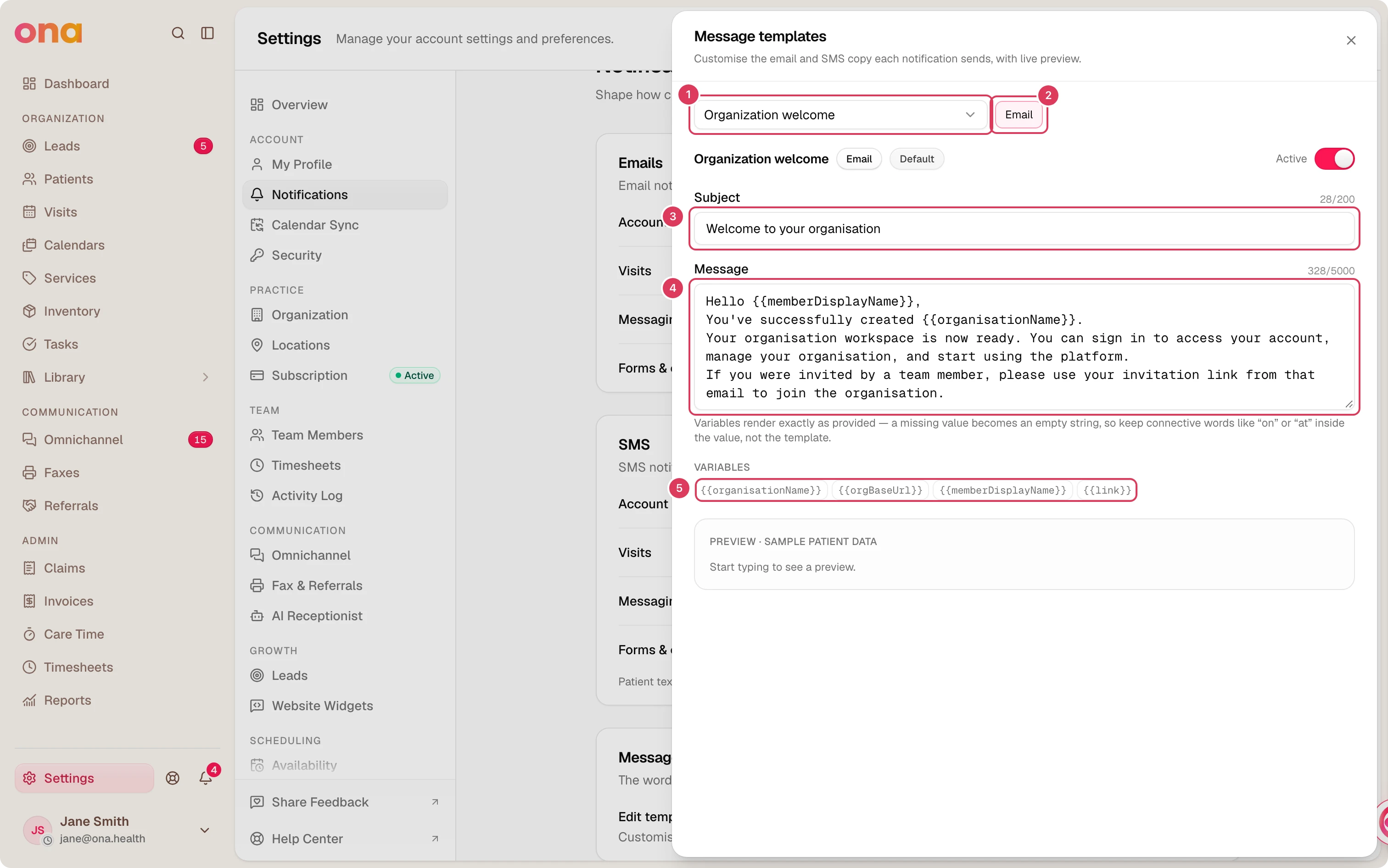Click the support lifebuoy icon
The height and width of the screenshot is (868, 1388).
[x=172, y=778]
